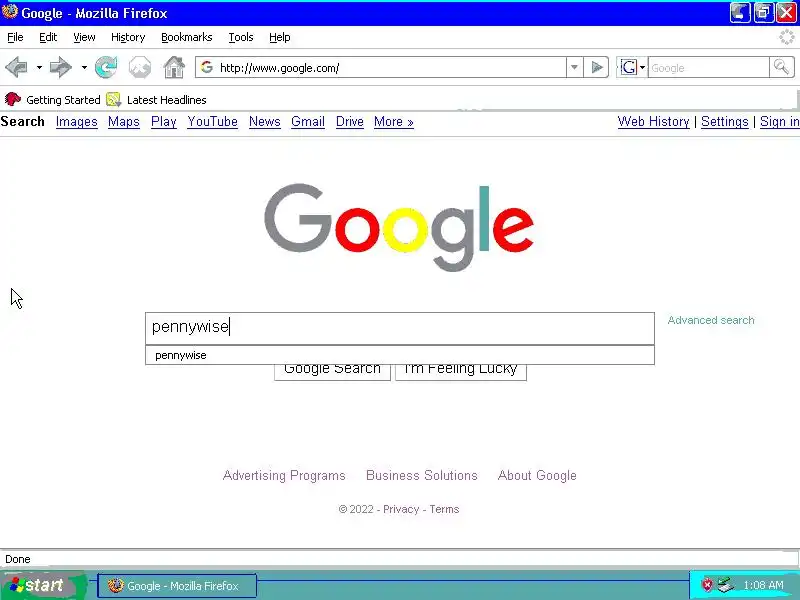The width and height of the screenshot is (800, 600).
Task: Click the Windows start button
Action: point(42,585)
